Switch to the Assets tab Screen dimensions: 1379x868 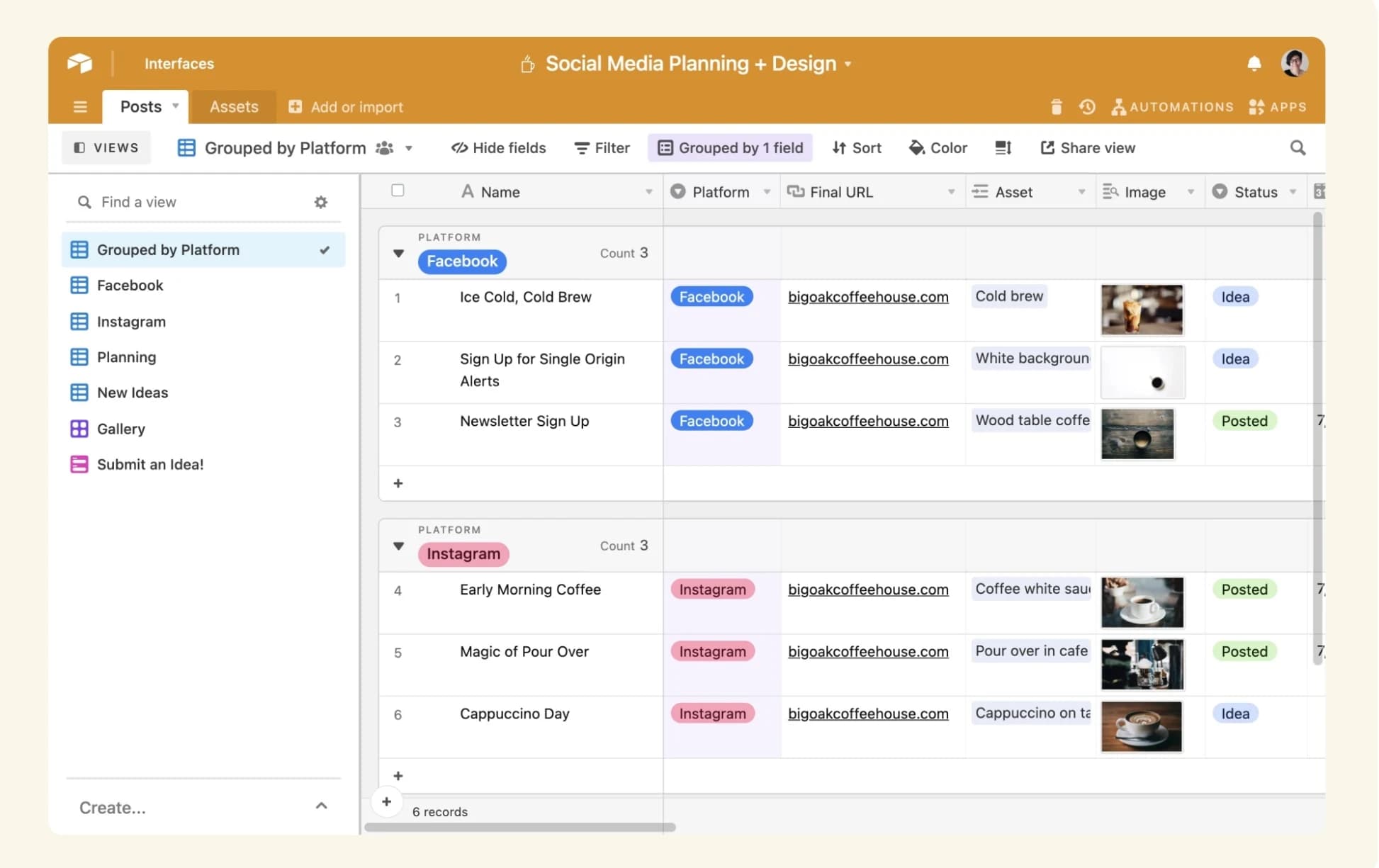point(234,106)
